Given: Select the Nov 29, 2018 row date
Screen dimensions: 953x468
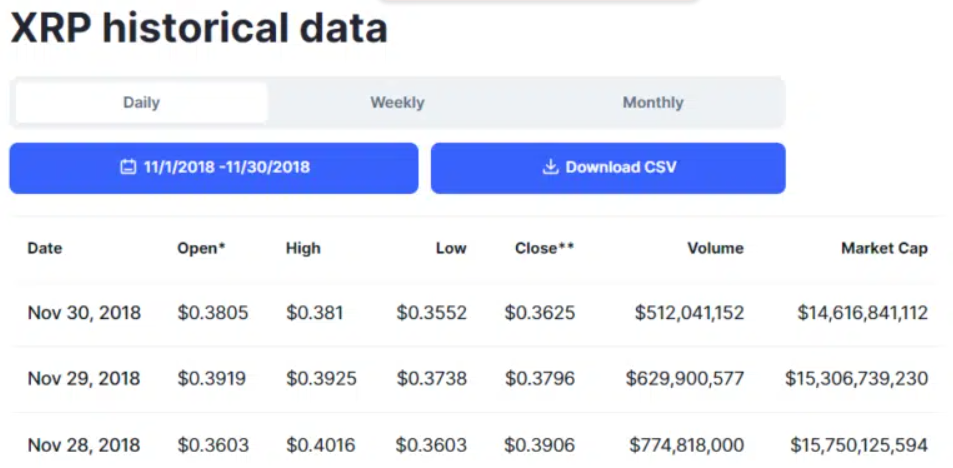Looking at the screenshot, I should [x=84, y=379].
